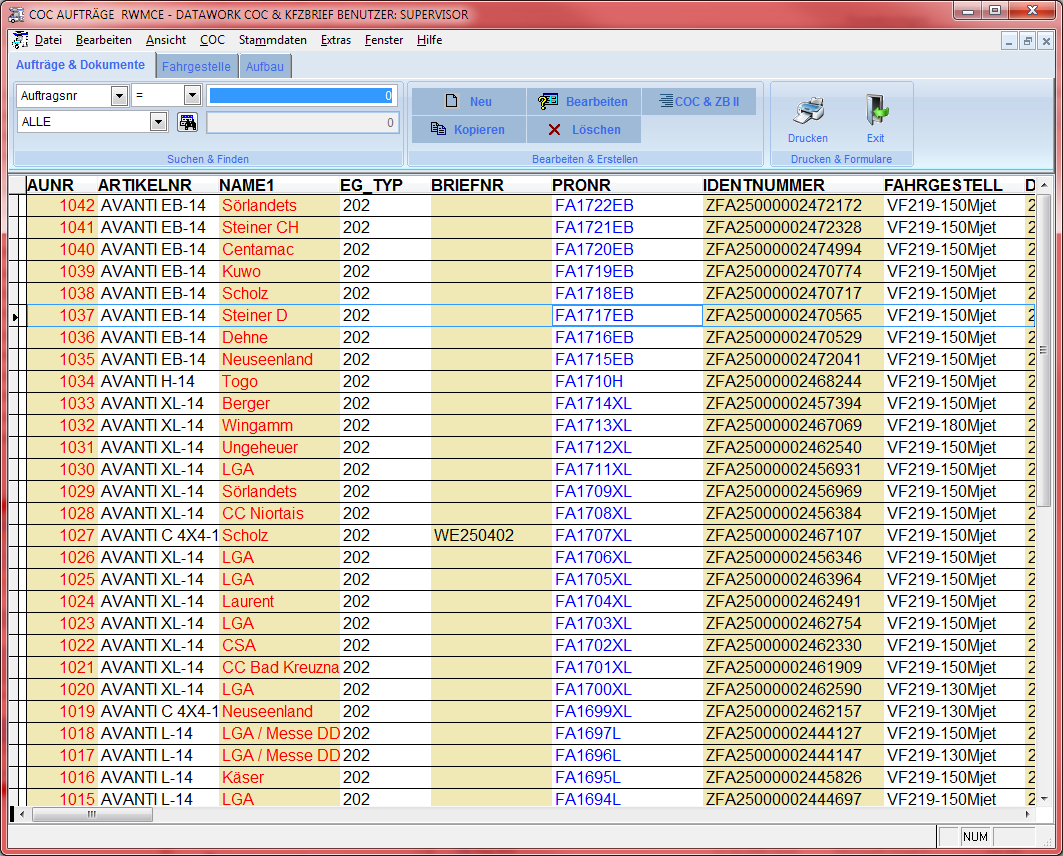Click the Bearbeiten toolbar button label
This screenshot has height=856, width=1063.
point(597,102)
